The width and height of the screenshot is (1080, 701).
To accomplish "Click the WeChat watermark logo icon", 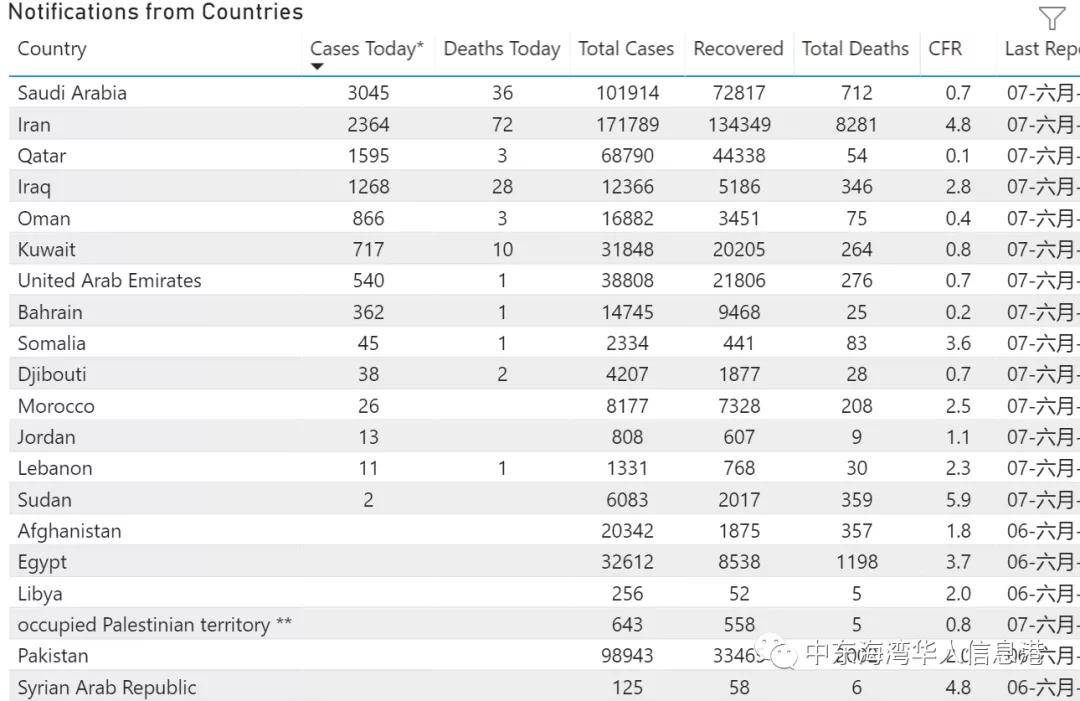I will coord(781,654).
